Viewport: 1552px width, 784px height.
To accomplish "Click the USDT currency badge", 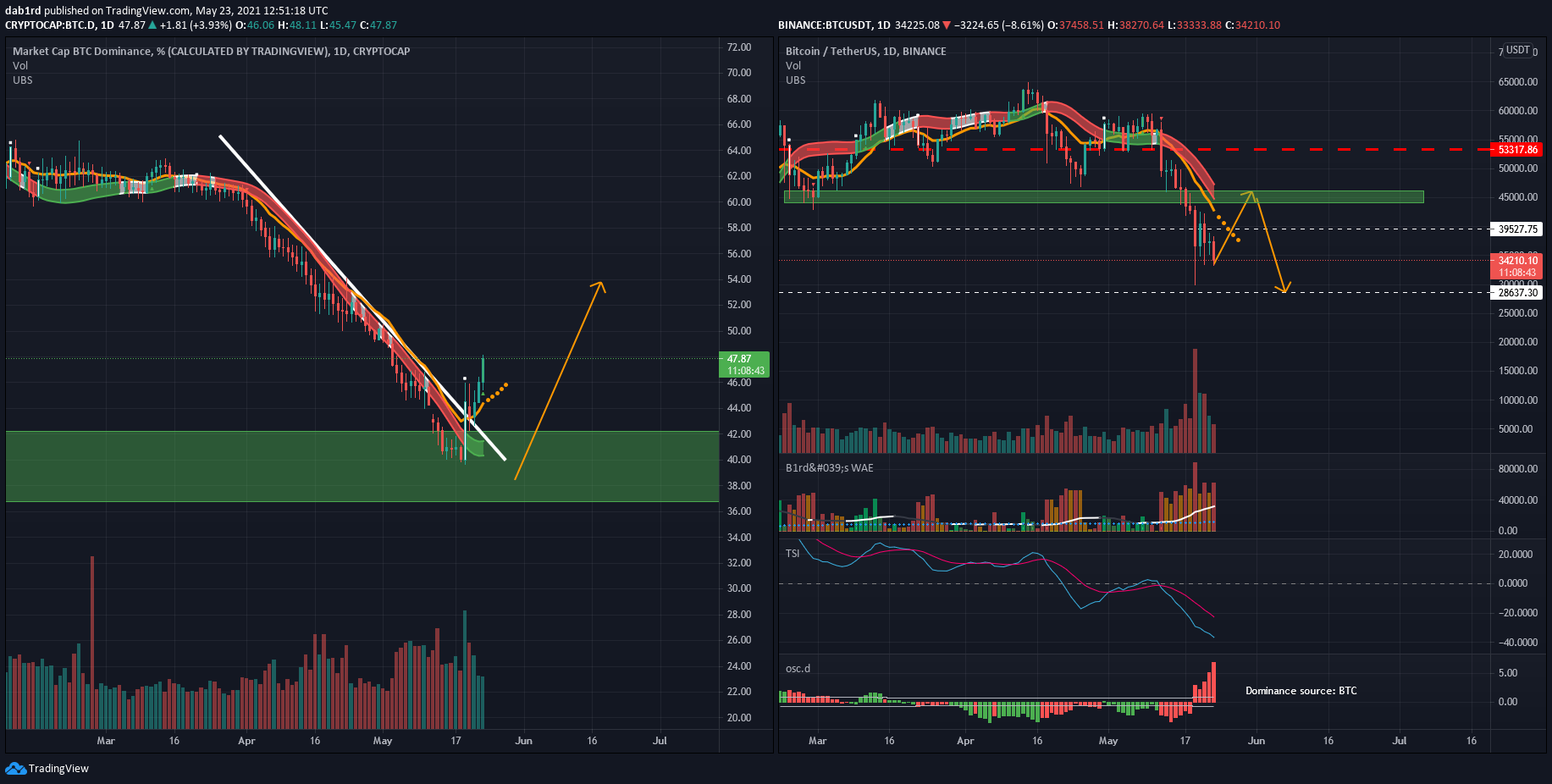I will click(x=1518, y=50).
